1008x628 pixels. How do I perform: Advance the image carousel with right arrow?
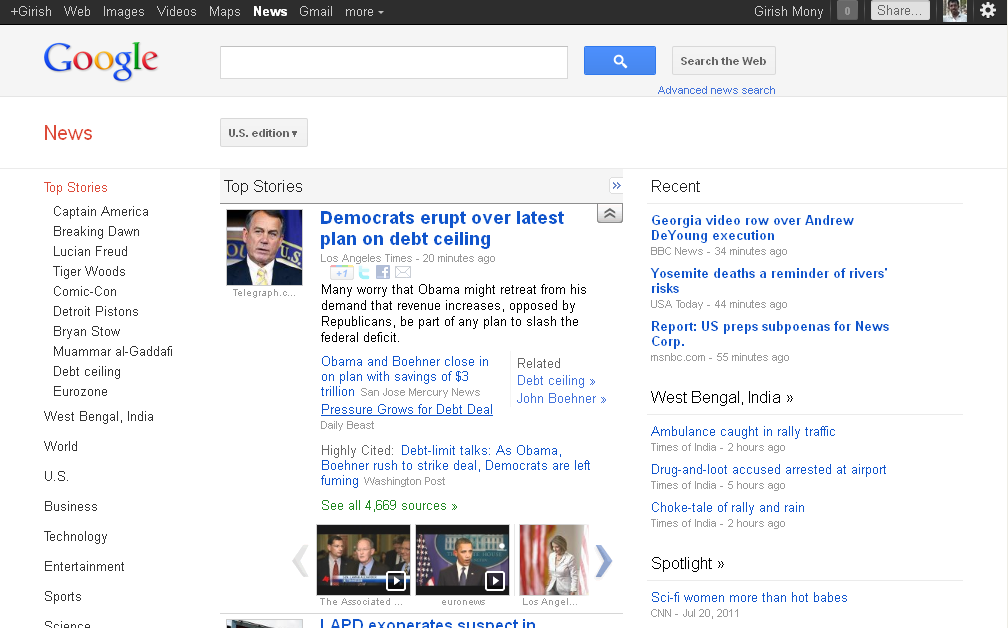coord(603,561)
